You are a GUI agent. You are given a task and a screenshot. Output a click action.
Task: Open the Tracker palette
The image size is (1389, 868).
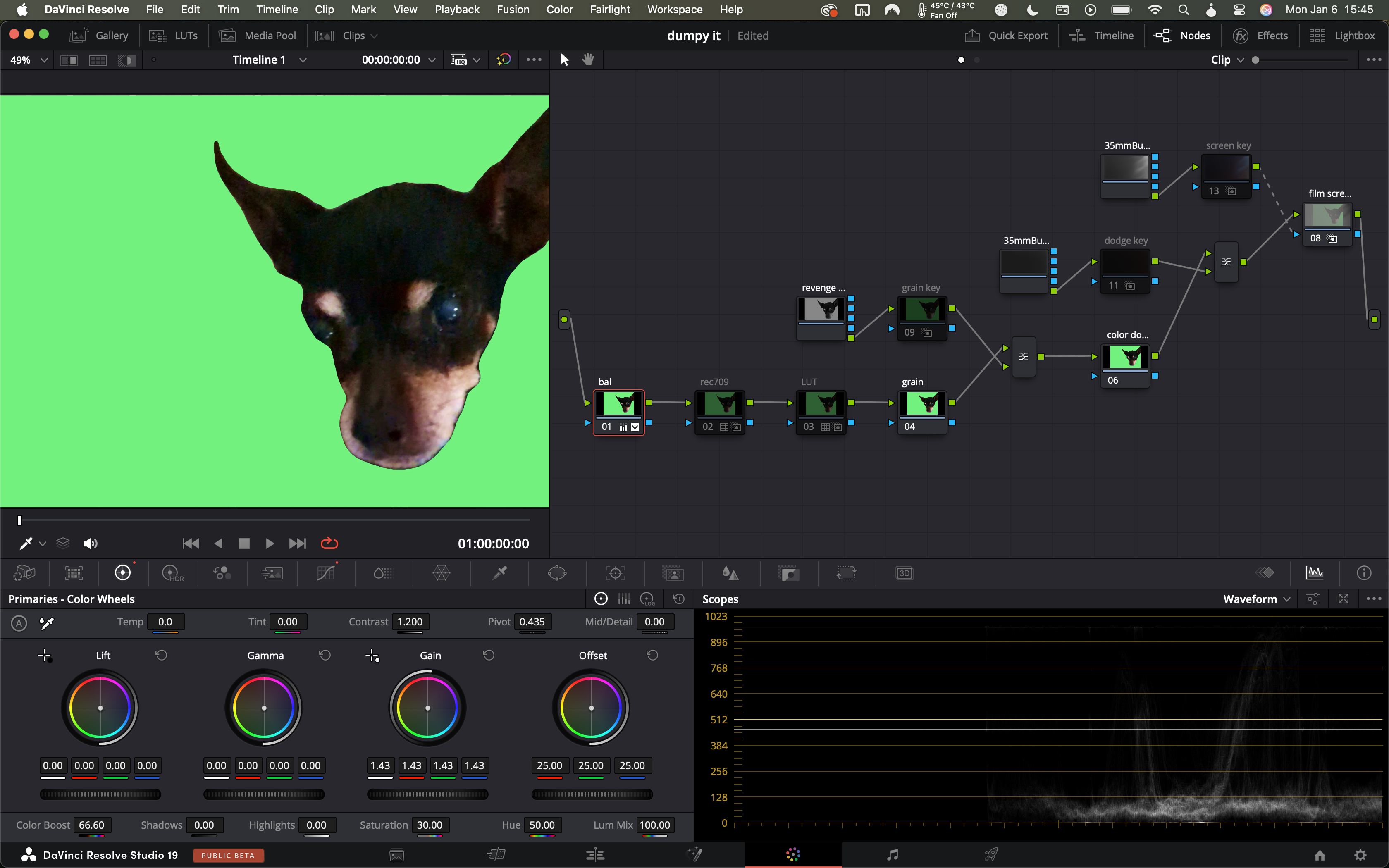[x=615, y=573]
